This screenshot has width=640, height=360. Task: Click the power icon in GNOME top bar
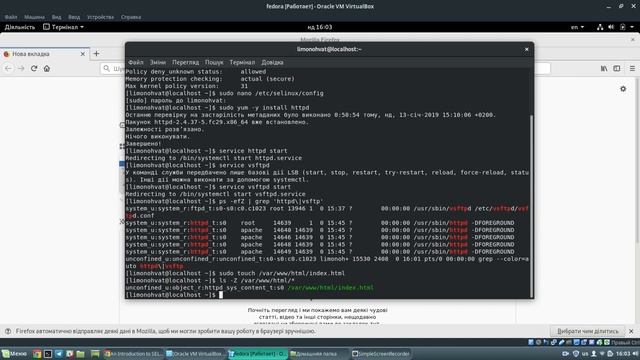[x=622, y=27]
